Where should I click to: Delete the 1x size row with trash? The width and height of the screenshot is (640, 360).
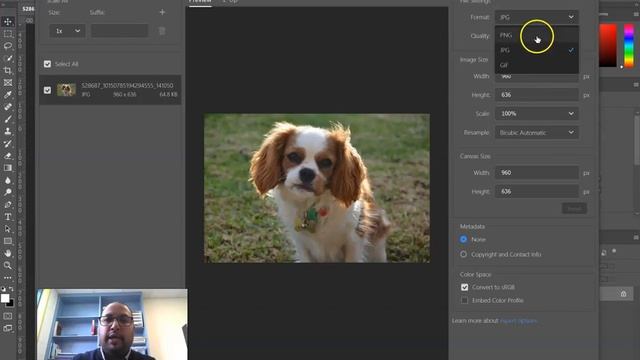point(162,31)
